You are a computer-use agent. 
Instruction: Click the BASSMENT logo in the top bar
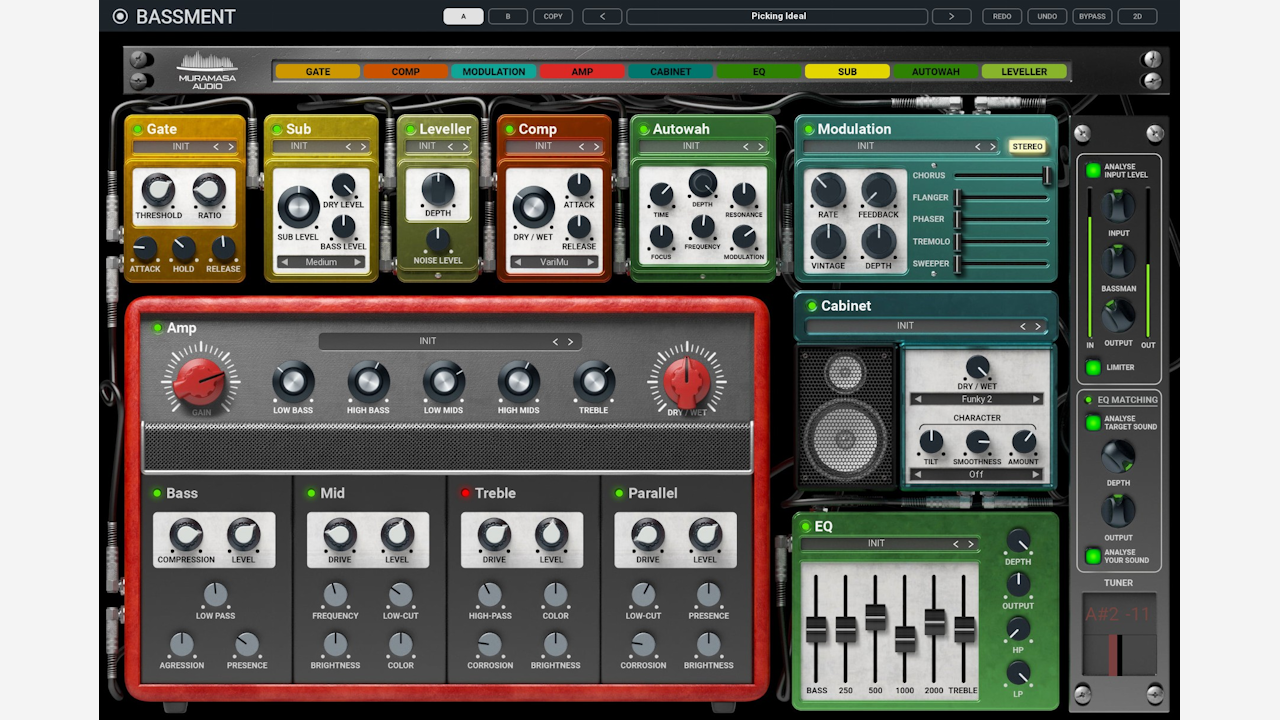(x=180, y=16)
